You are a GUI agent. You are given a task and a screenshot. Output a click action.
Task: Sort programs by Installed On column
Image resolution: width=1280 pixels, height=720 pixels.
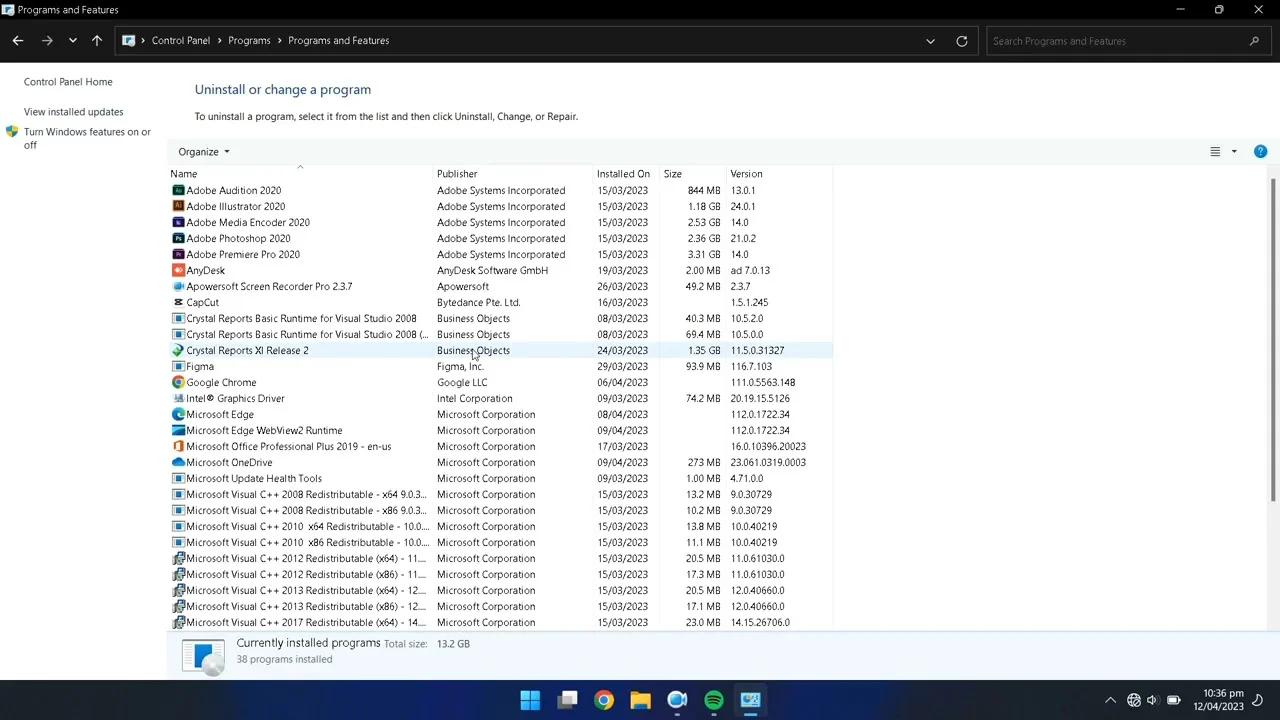[x=623, y=174]
